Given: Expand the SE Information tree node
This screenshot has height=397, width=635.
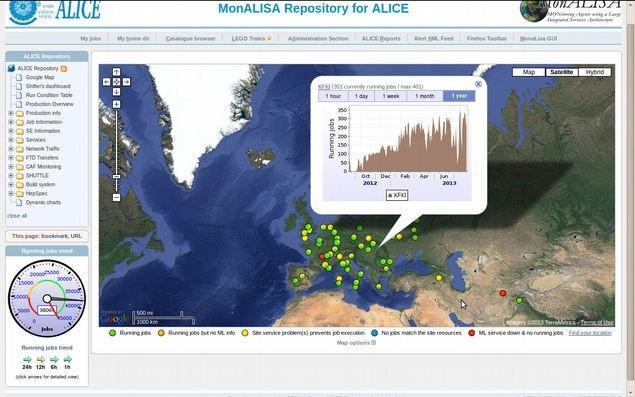Looking at the screenshot, I should [11, 131].
